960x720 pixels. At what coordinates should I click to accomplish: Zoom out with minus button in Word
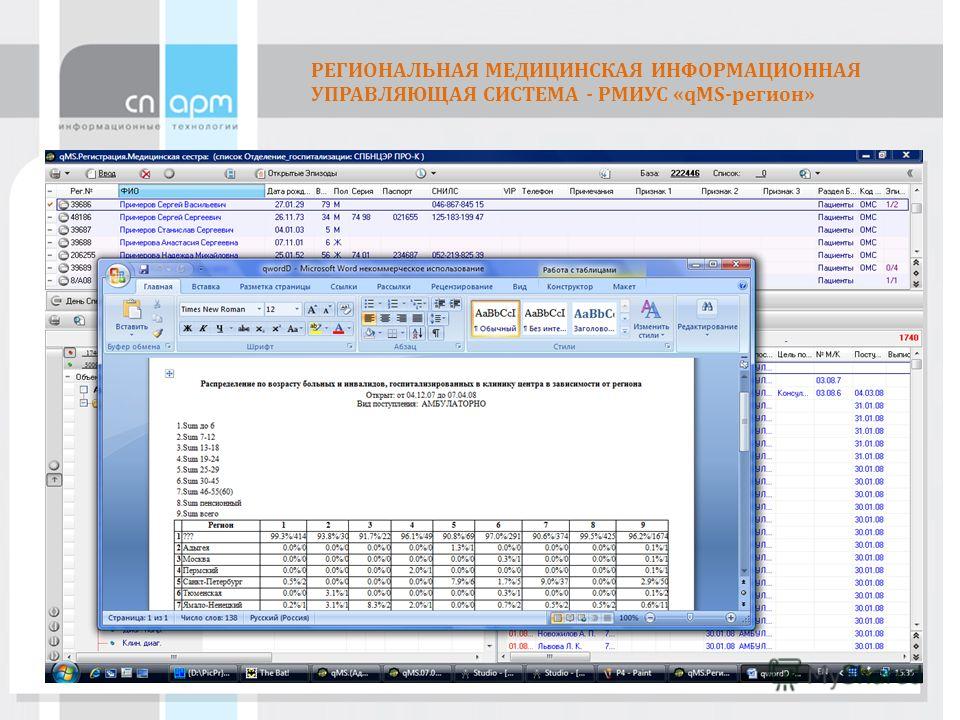point(650,618)
